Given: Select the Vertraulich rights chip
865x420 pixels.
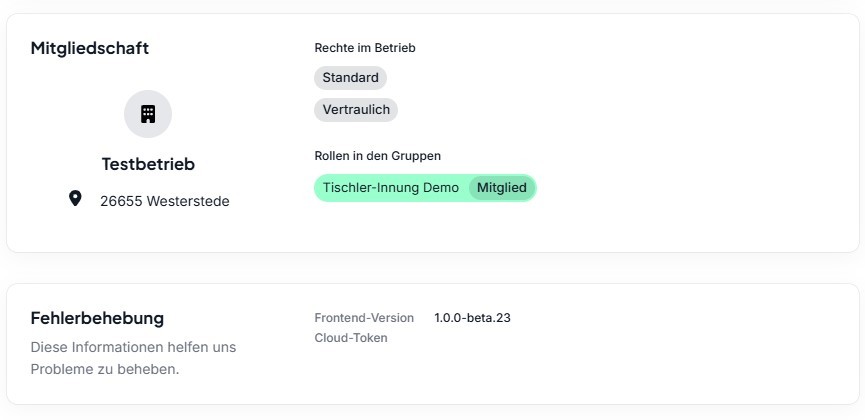Looking at the screenshot, I should [x=356, y=110].
